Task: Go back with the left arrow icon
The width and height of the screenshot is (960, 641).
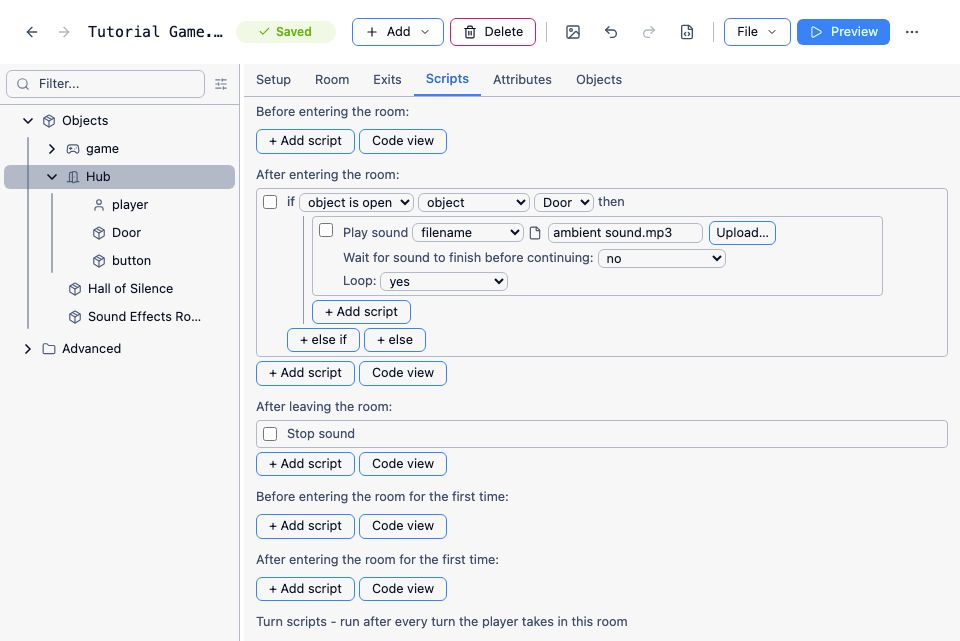Action: pos(32,32)
